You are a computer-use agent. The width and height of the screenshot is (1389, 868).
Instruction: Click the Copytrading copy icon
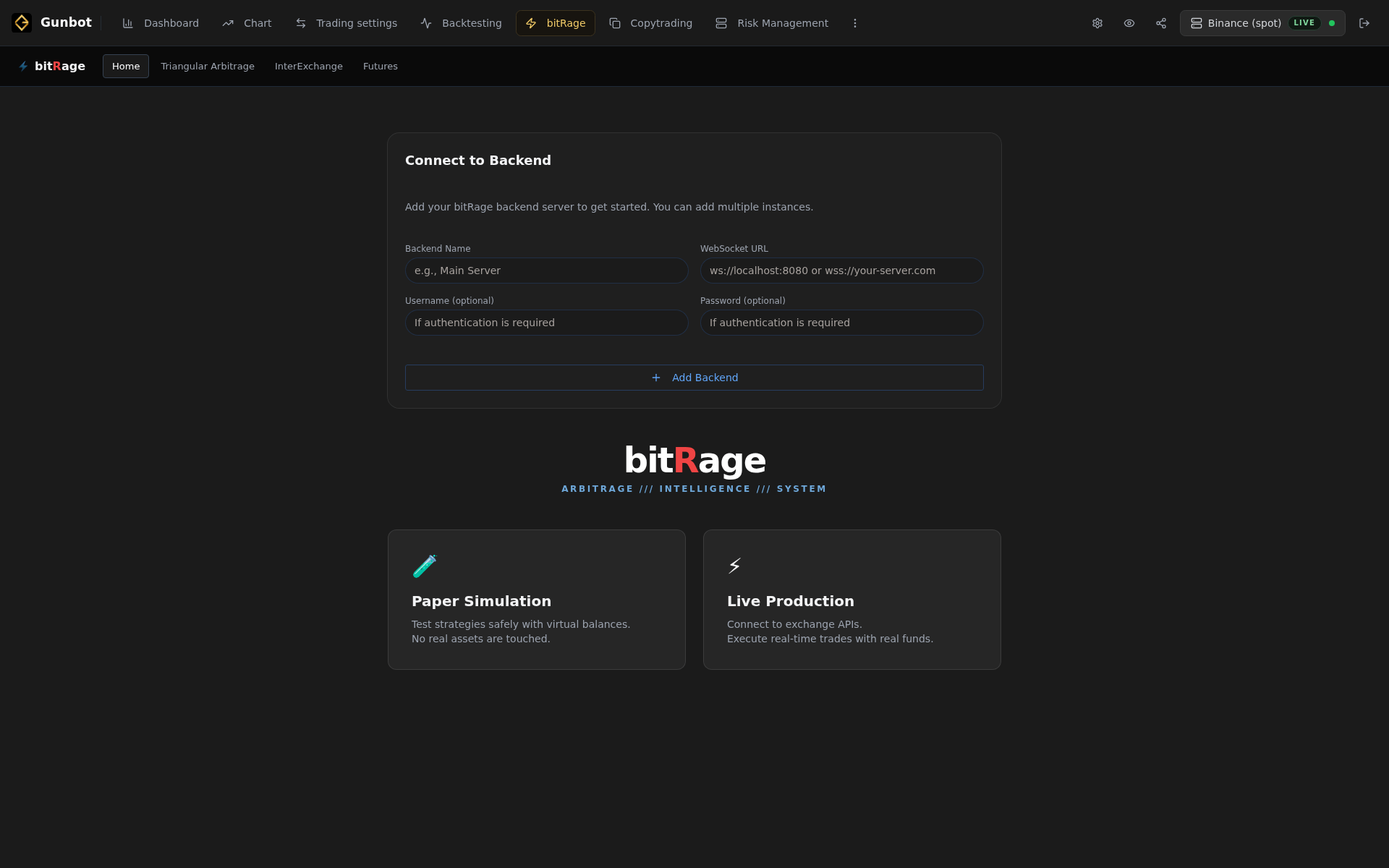(615, 23)
